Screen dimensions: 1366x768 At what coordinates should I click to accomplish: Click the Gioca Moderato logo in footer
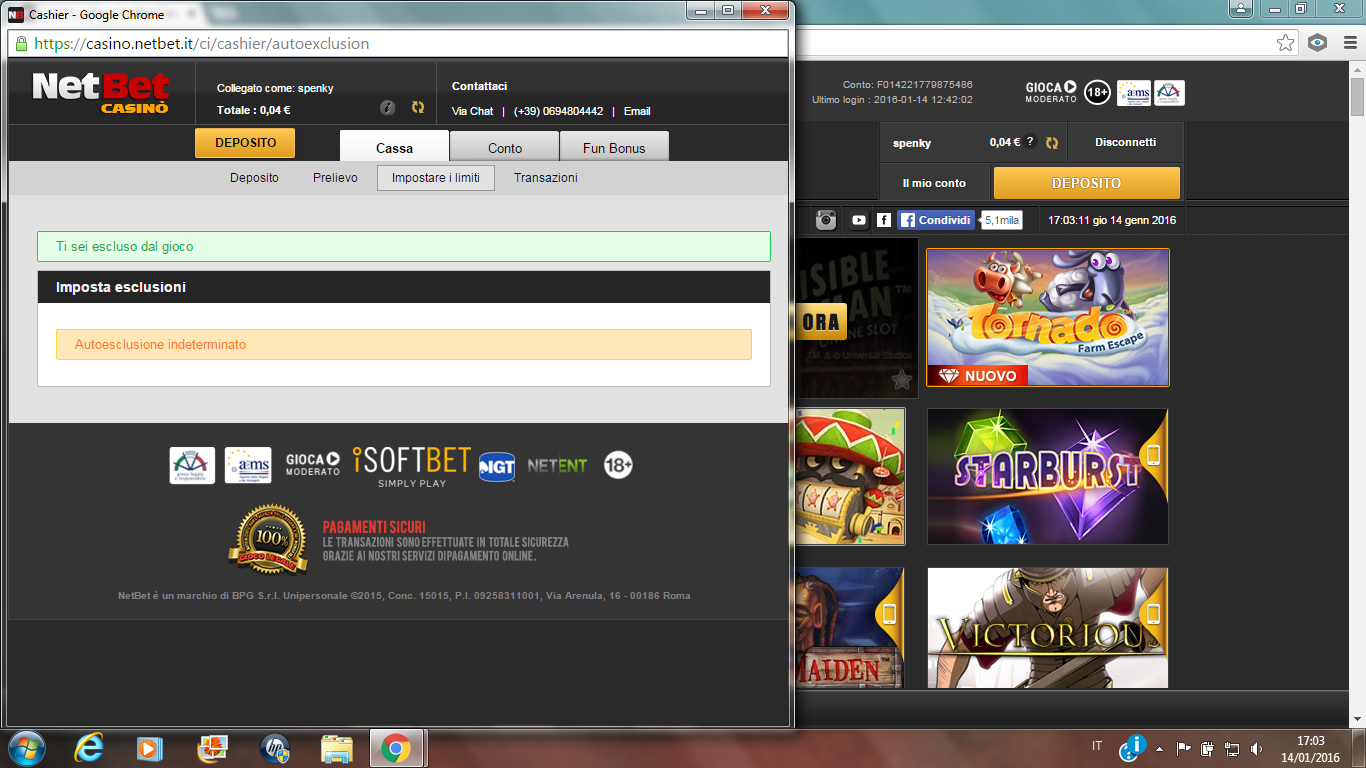313,465
